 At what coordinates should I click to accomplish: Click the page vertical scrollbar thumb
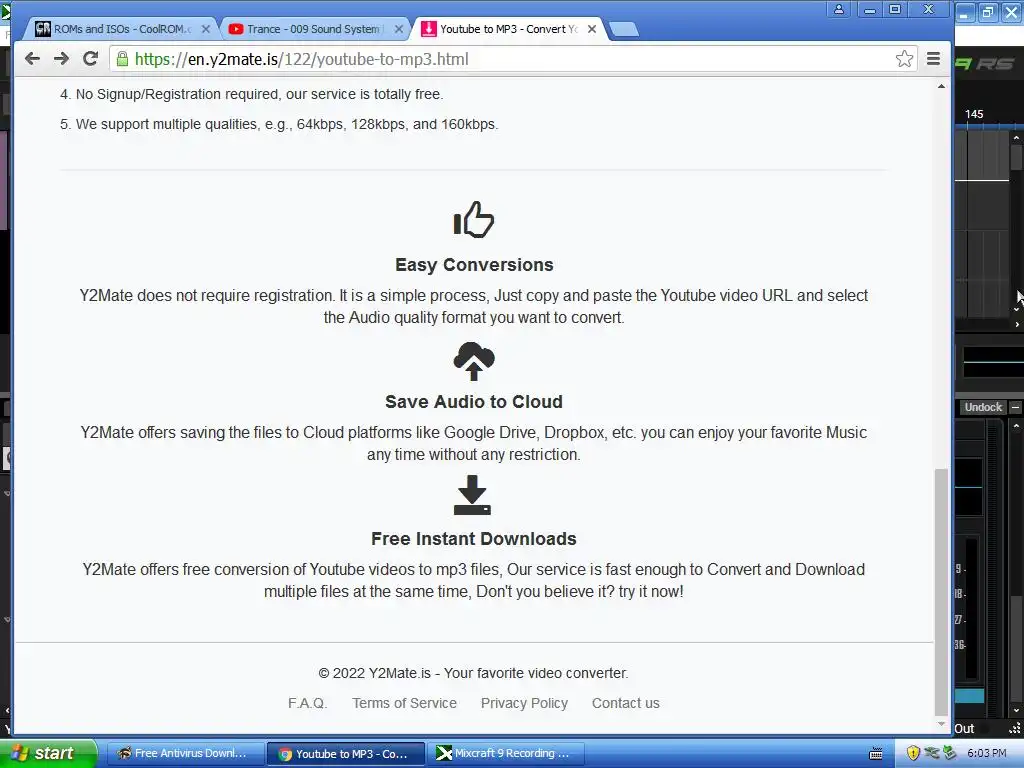[941, 592]
